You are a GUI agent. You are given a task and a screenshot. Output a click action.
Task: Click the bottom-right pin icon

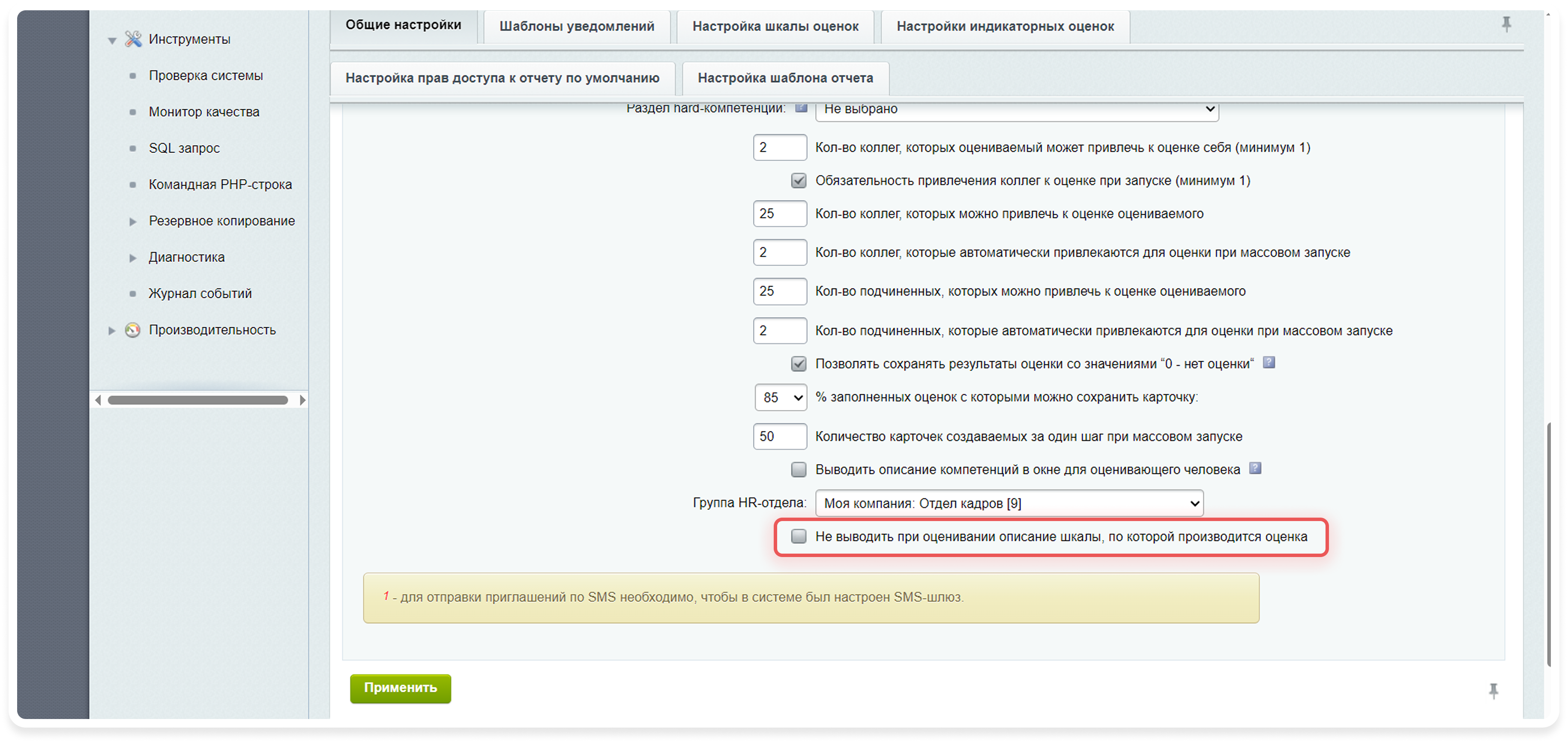tap(1493, 691)
